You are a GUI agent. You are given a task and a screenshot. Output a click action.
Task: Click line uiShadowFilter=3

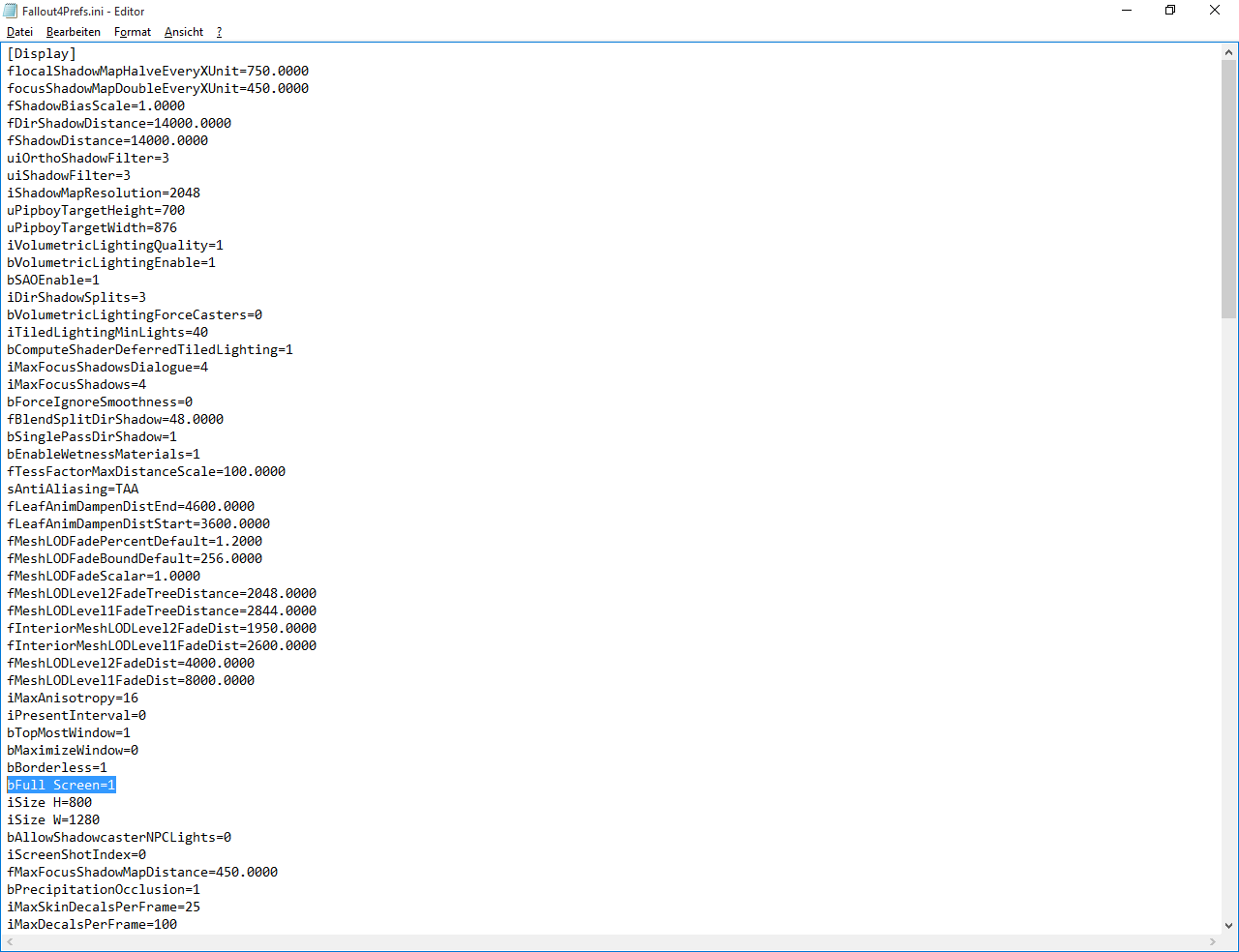[69, 175]
